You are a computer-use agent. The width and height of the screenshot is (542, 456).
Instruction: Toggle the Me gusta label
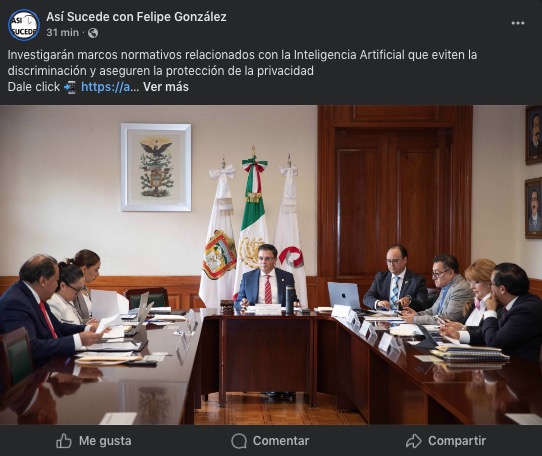click(x=105, y=441)
